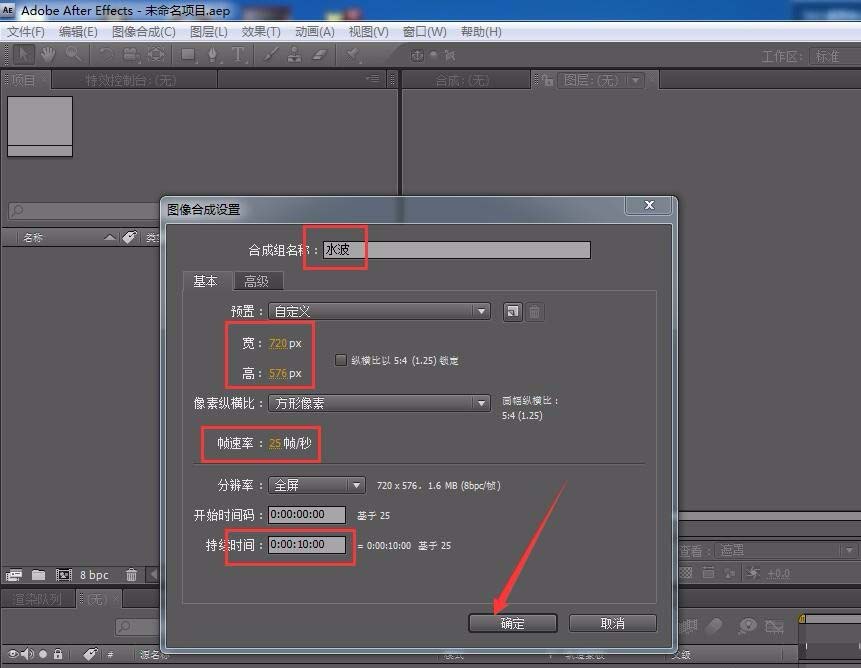Open the 效果(T) menu
Image resolution: width=861 pixels, height=668 pixels.
pos(261,32)
